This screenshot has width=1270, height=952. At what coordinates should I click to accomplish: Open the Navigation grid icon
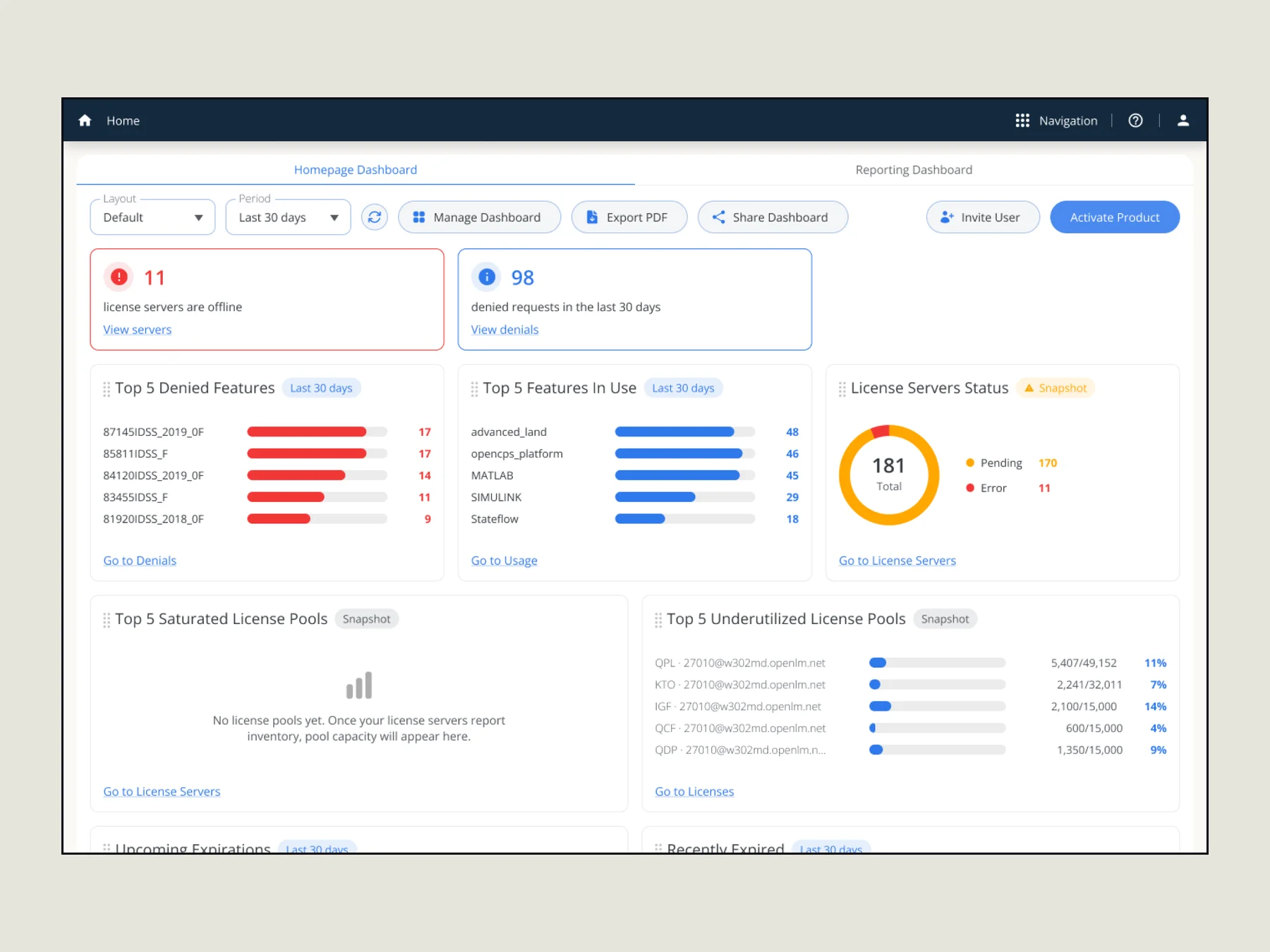tap(1022, 121)
